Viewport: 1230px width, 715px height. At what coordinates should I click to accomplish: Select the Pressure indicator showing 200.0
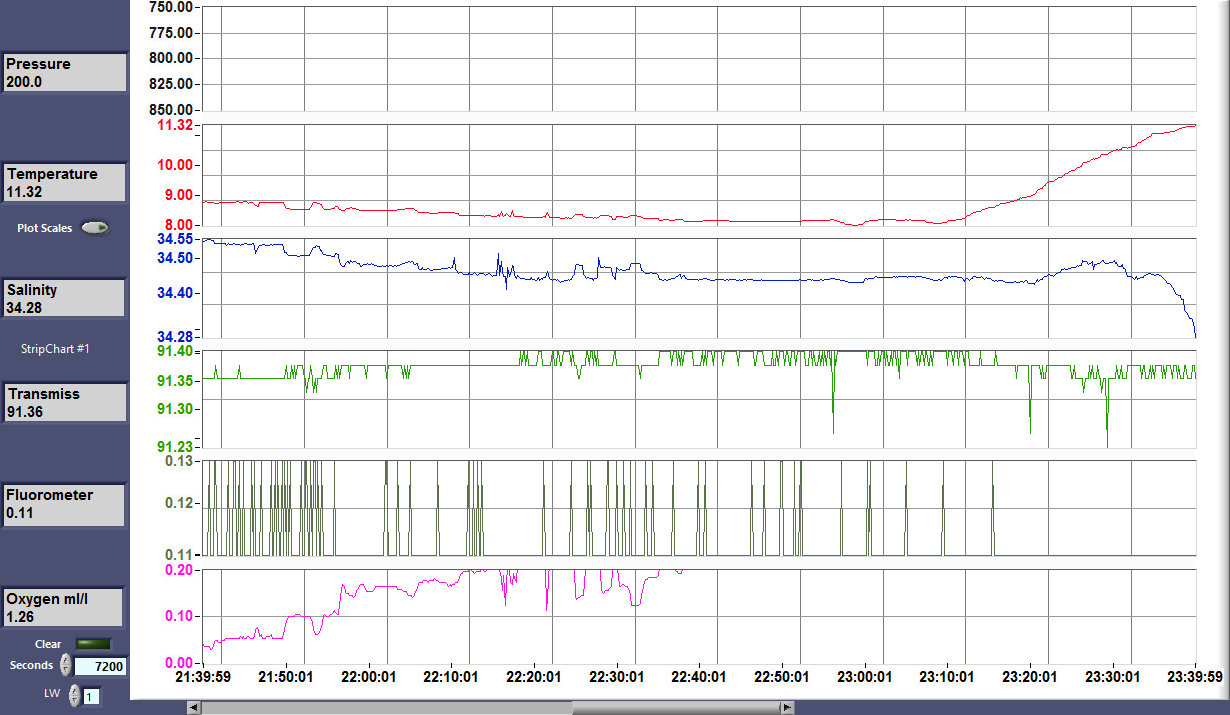pos(65,73)
